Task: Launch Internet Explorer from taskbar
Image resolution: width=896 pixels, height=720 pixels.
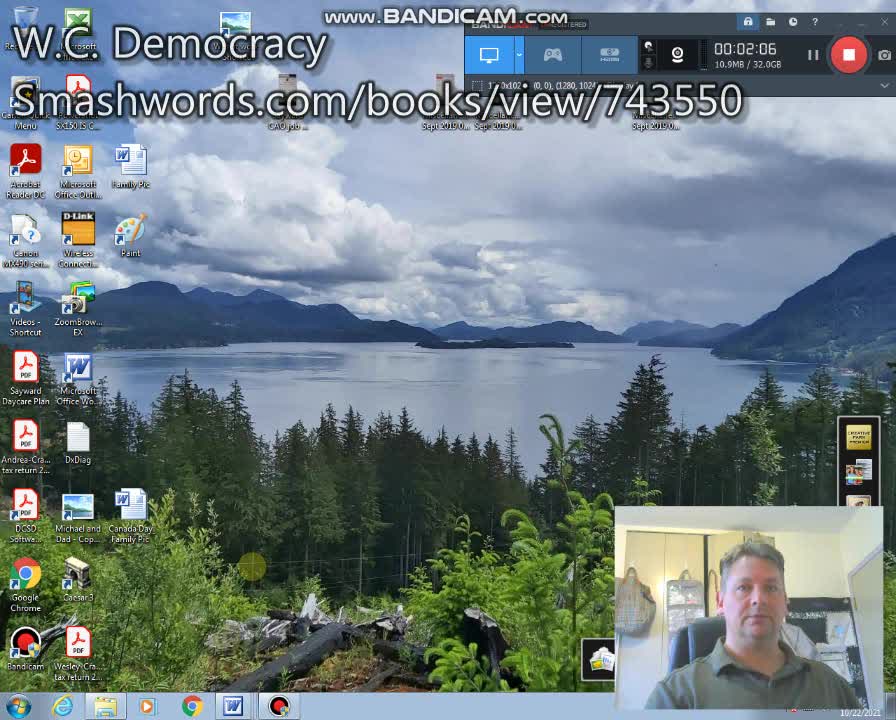Action: coord(62,706)
